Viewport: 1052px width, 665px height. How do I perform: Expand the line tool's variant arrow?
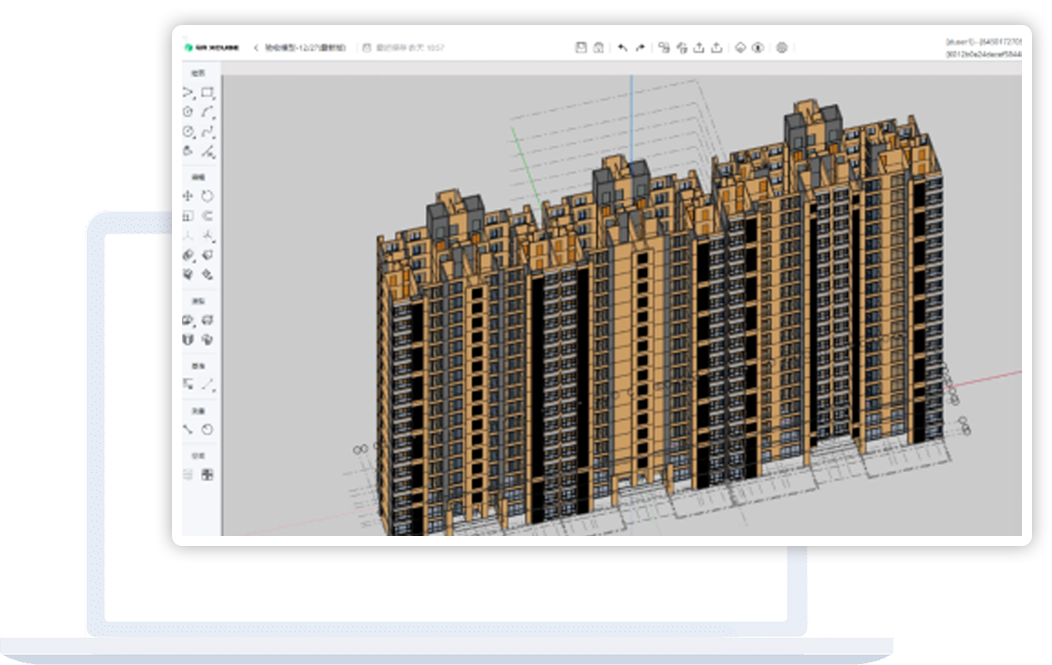coord(194,97)
